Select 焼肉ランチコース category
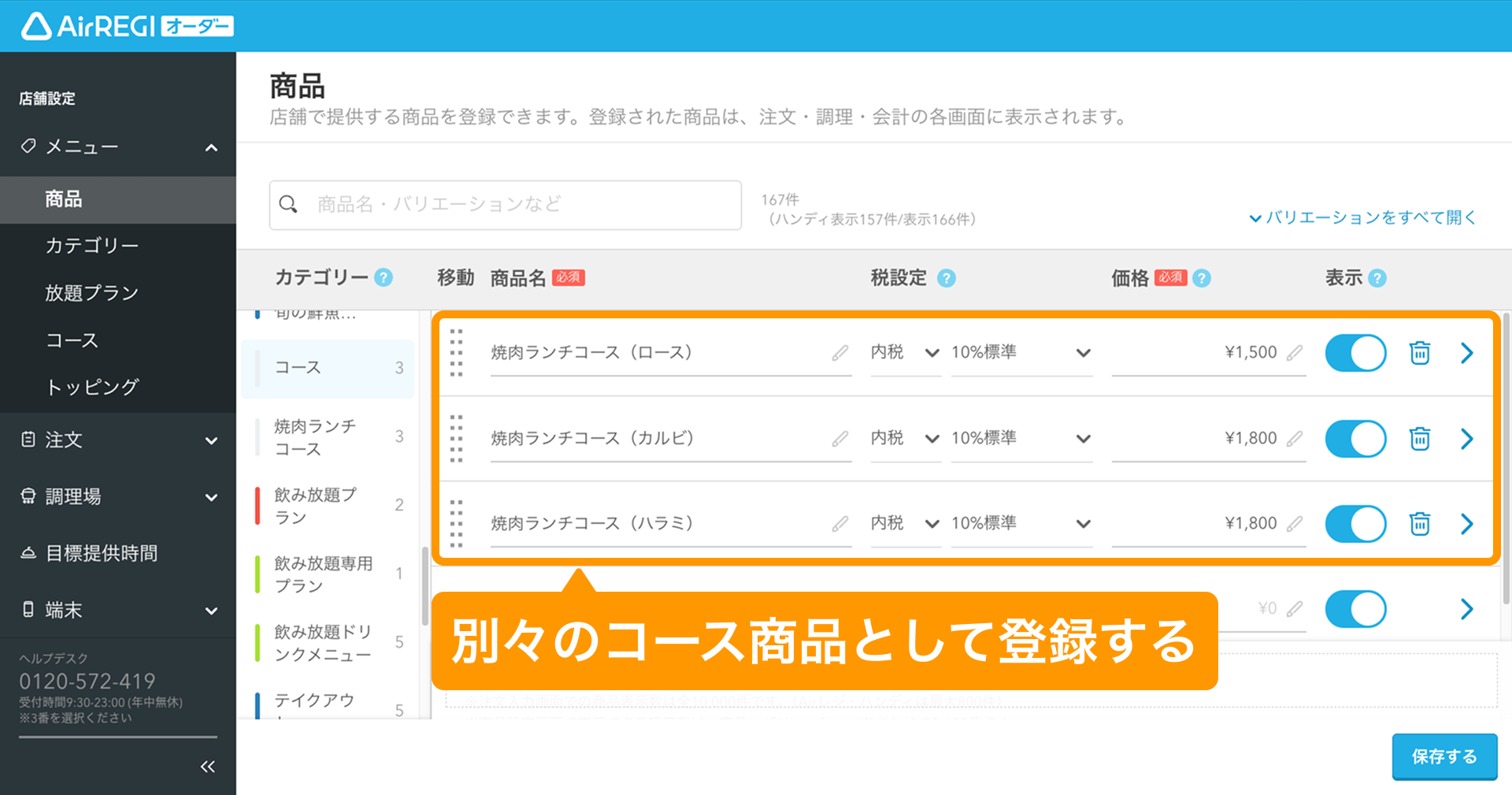The height and width of the screenshot is (795, 1512). point(328,437)
